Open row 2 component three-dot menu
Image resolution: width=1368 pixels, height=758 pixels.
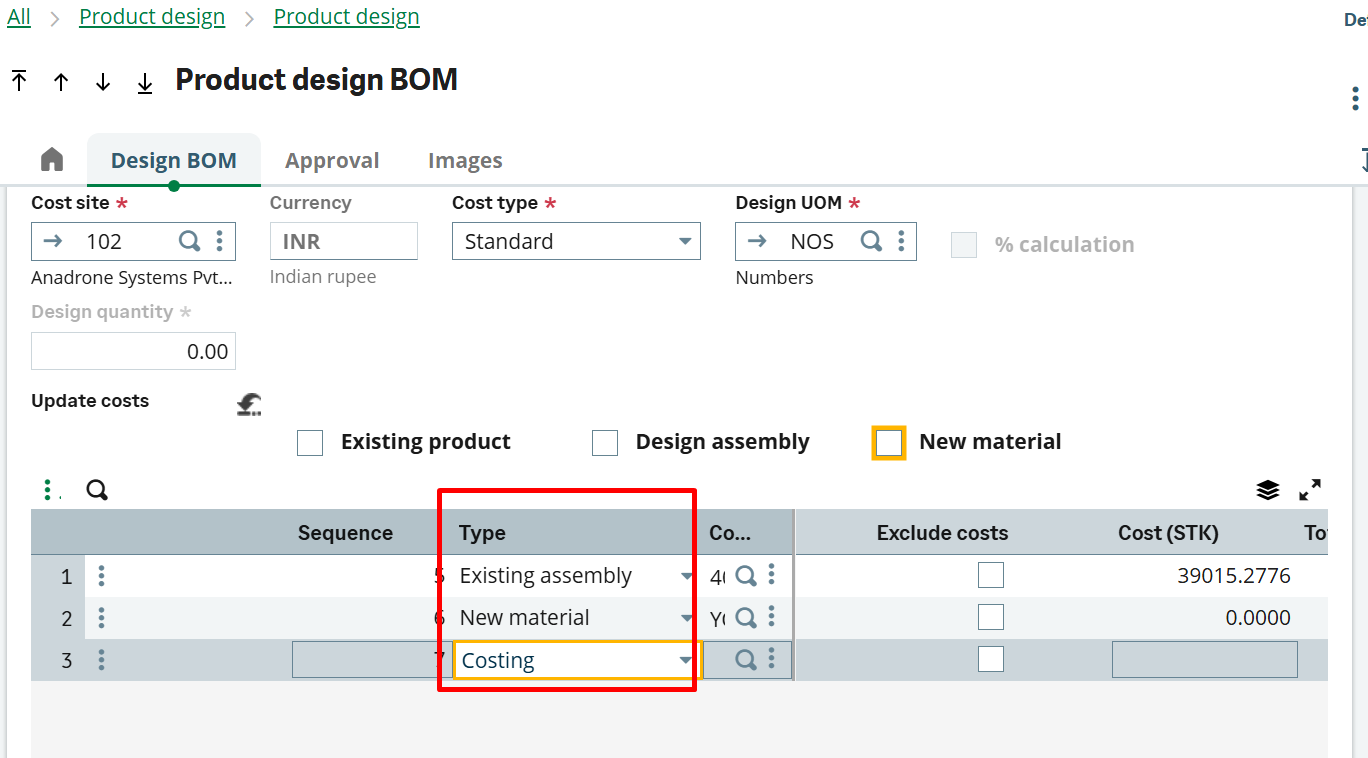[x=771, y=617]
